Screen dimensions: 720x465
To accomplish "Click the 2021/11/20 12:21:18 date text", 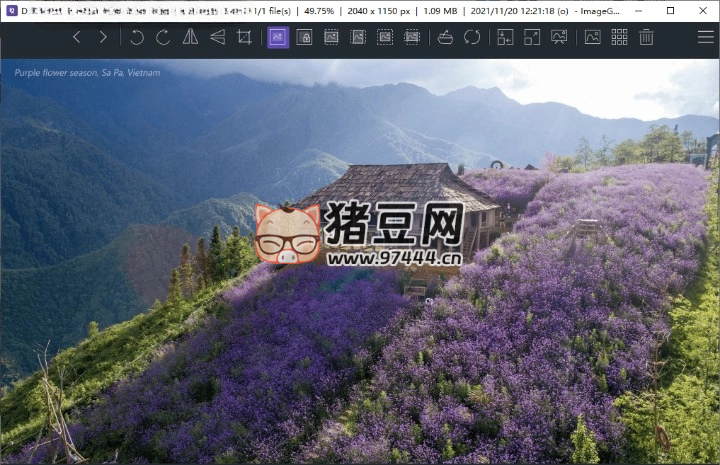I will tap(519, 11).
